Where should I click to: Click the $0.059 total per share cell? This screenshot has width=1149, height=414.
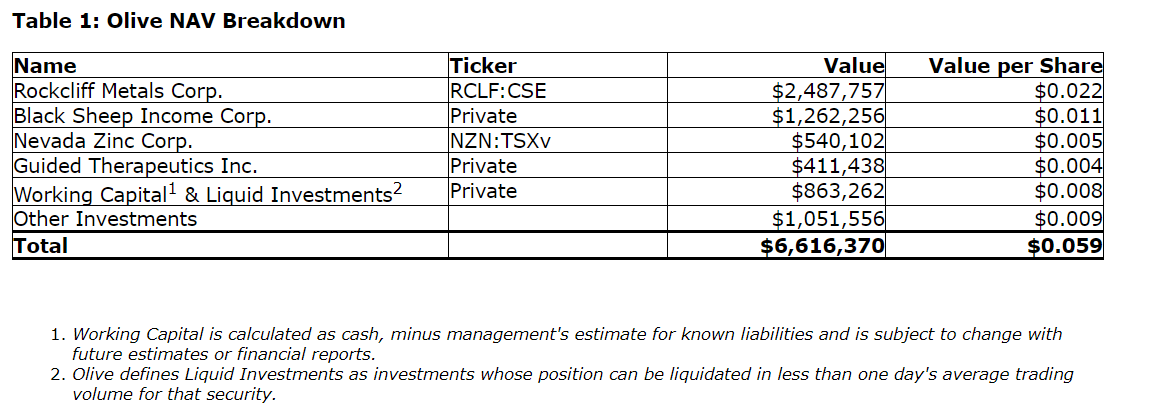1069,246
